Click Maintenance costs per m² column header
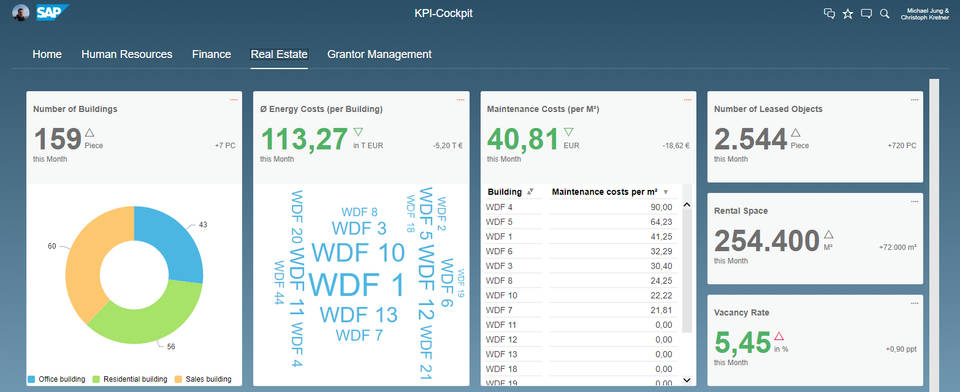The width and height of the screenshot is (960, 392). (605, 192)
